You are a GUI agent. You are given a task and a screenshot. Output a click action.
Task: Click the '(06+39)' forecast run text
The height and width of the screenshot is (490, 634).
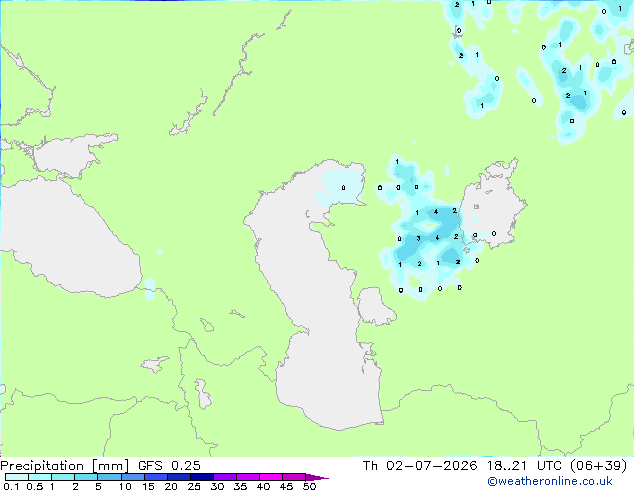coord(598,466)
